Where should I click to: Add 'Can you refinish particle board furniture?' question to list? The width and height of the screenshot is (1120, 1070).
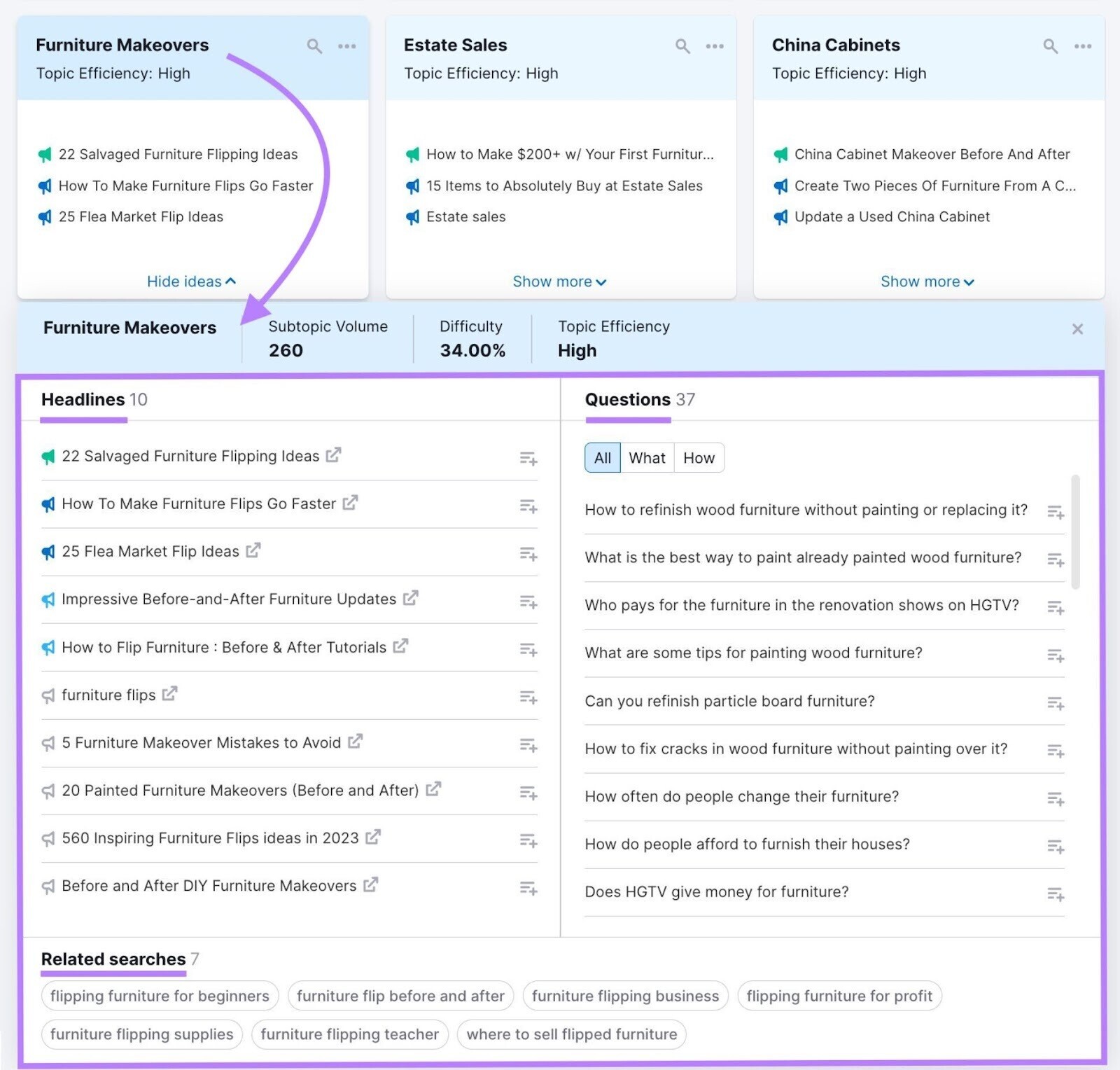point(1055,703)
